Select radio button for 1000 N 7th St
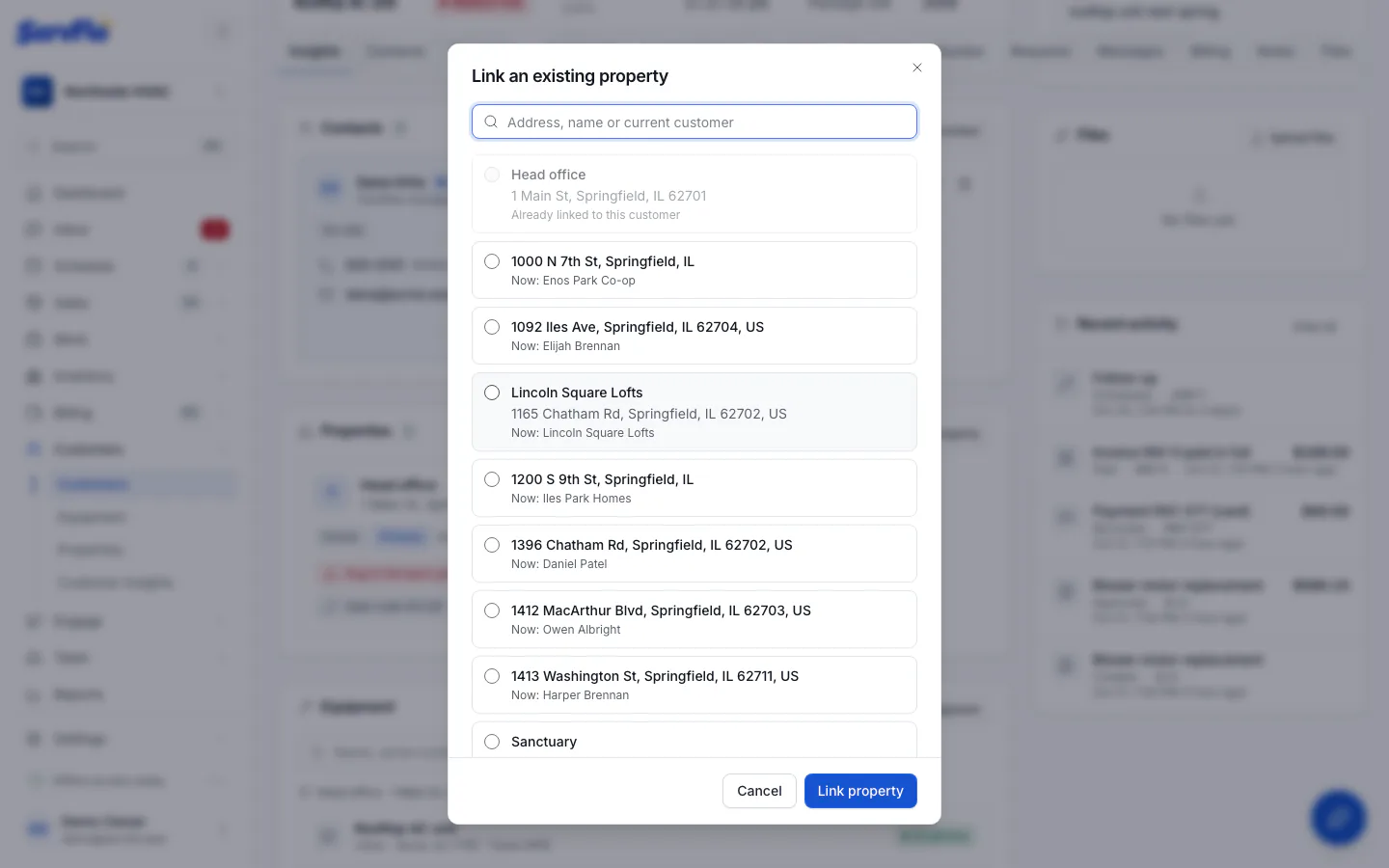 (x=492, y=261)
